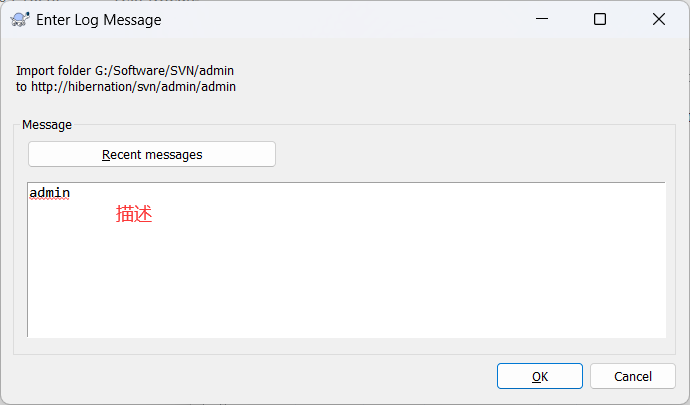Place cursor right after the admin text
This screenshot has width=690, height=405.
click(x=71, y=193)
